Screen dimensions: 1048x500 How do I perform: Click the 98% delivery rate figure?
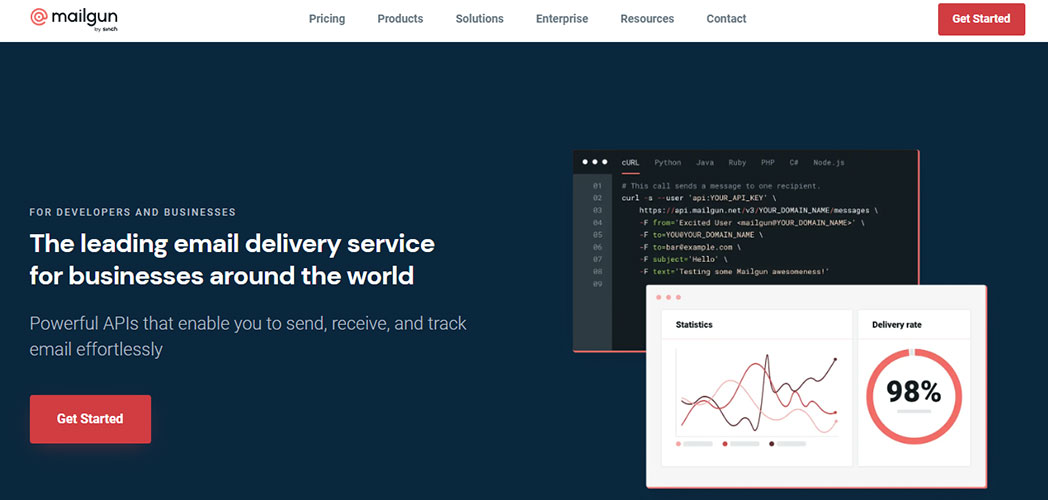point(914,391)
